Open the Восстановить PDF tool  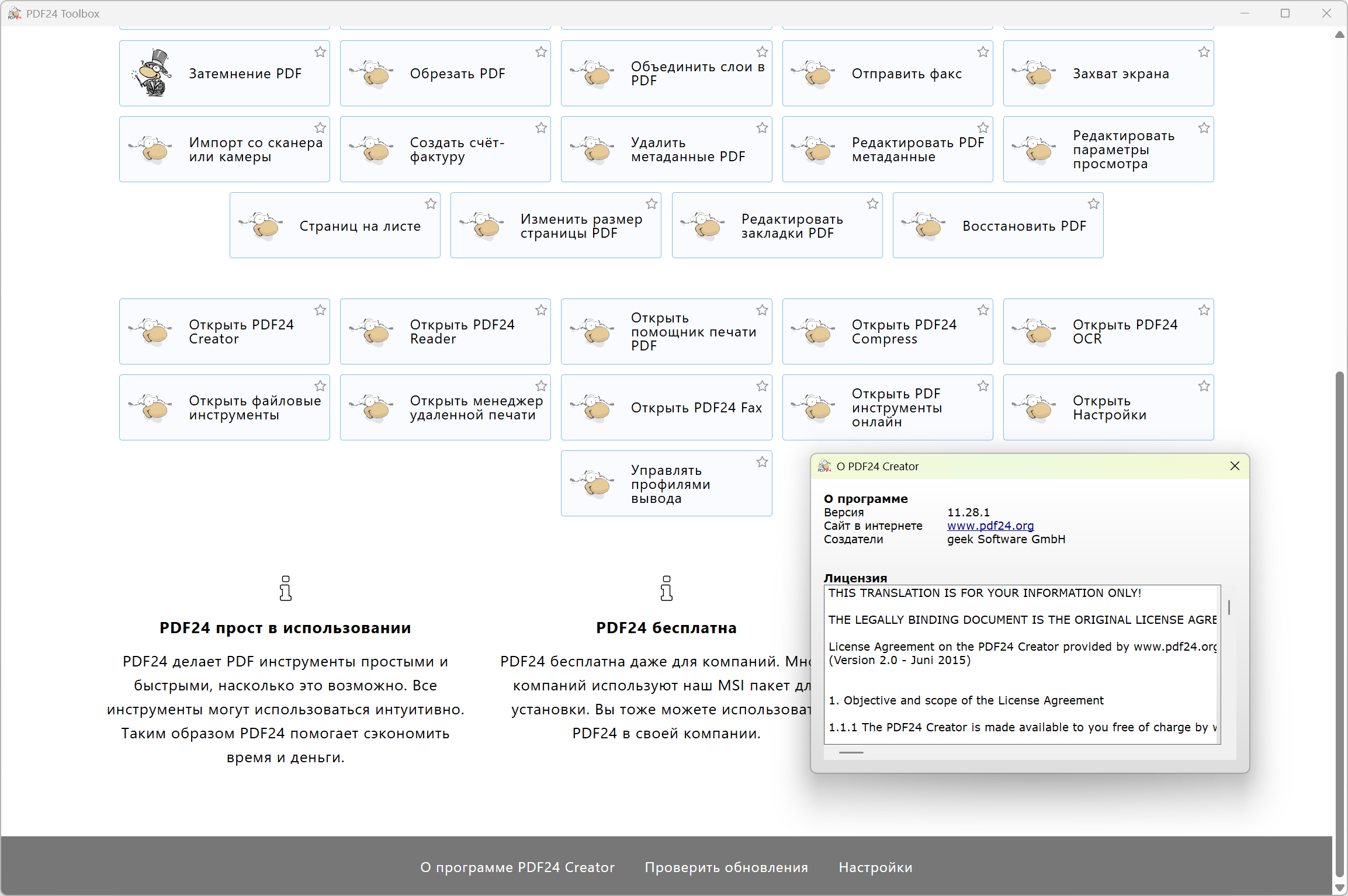click(x=998, y=225)
